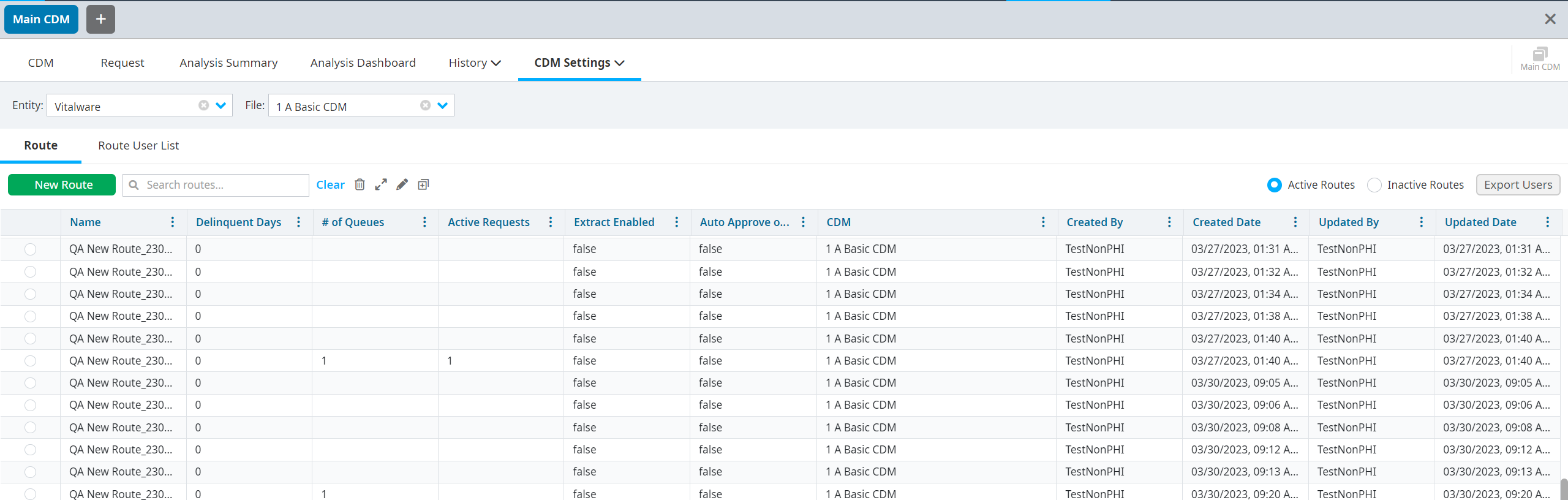Click the green New Route button
1568x500 pixels.
(62, 184)
